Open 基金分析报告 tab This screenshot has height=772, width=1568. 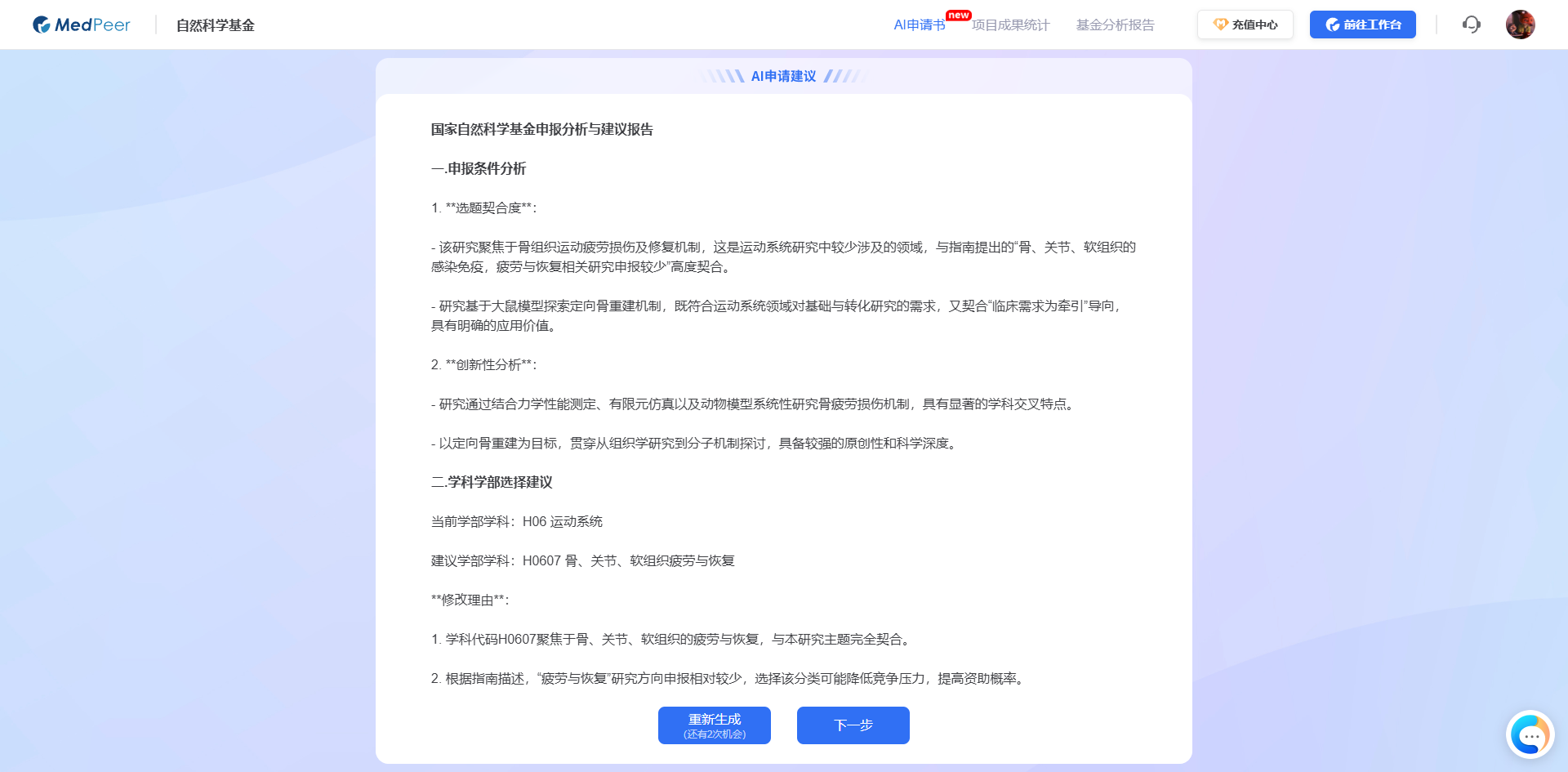coord(1115,25)
